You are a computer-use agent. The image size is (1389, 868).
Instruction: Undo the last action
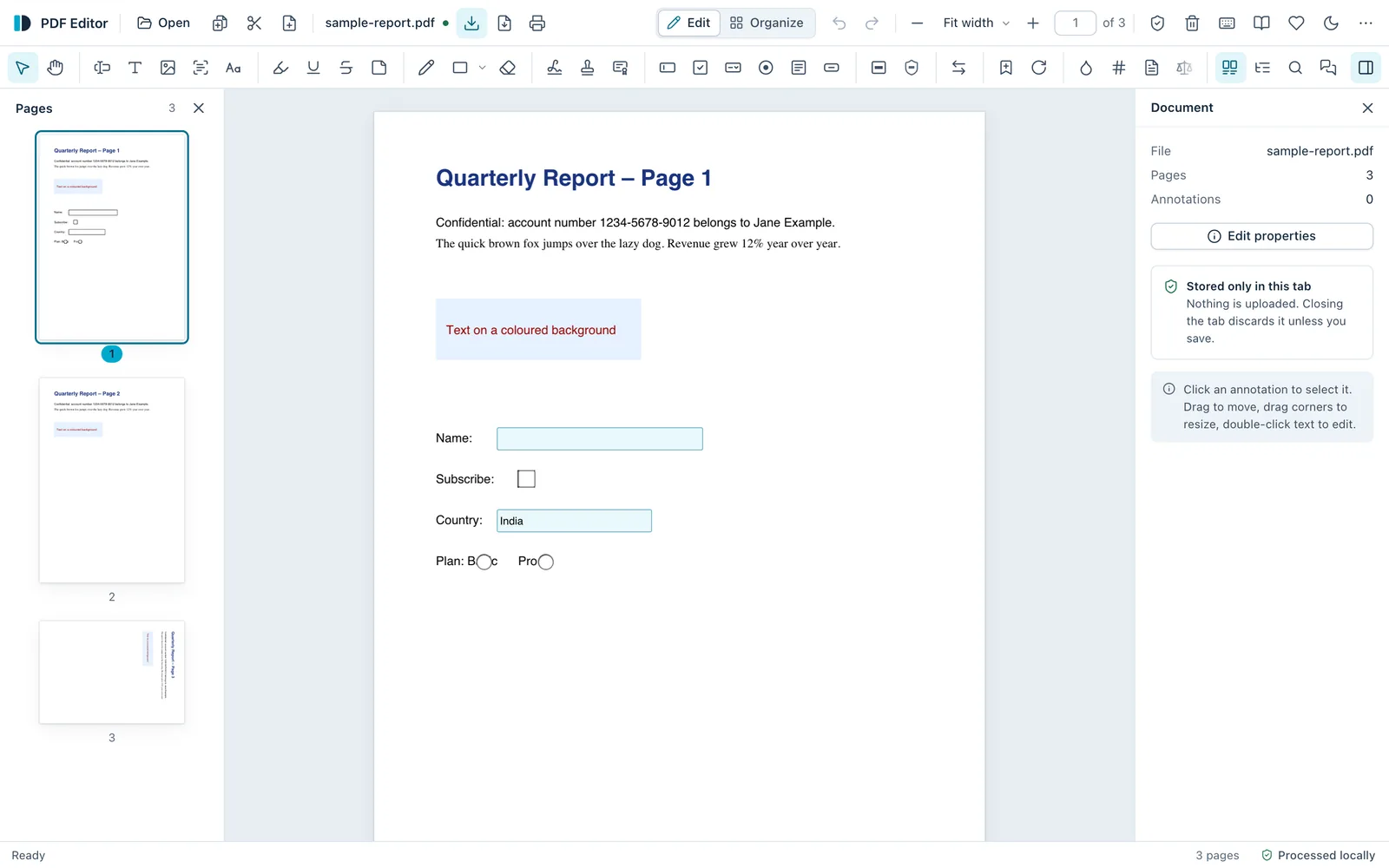[839, 23]
